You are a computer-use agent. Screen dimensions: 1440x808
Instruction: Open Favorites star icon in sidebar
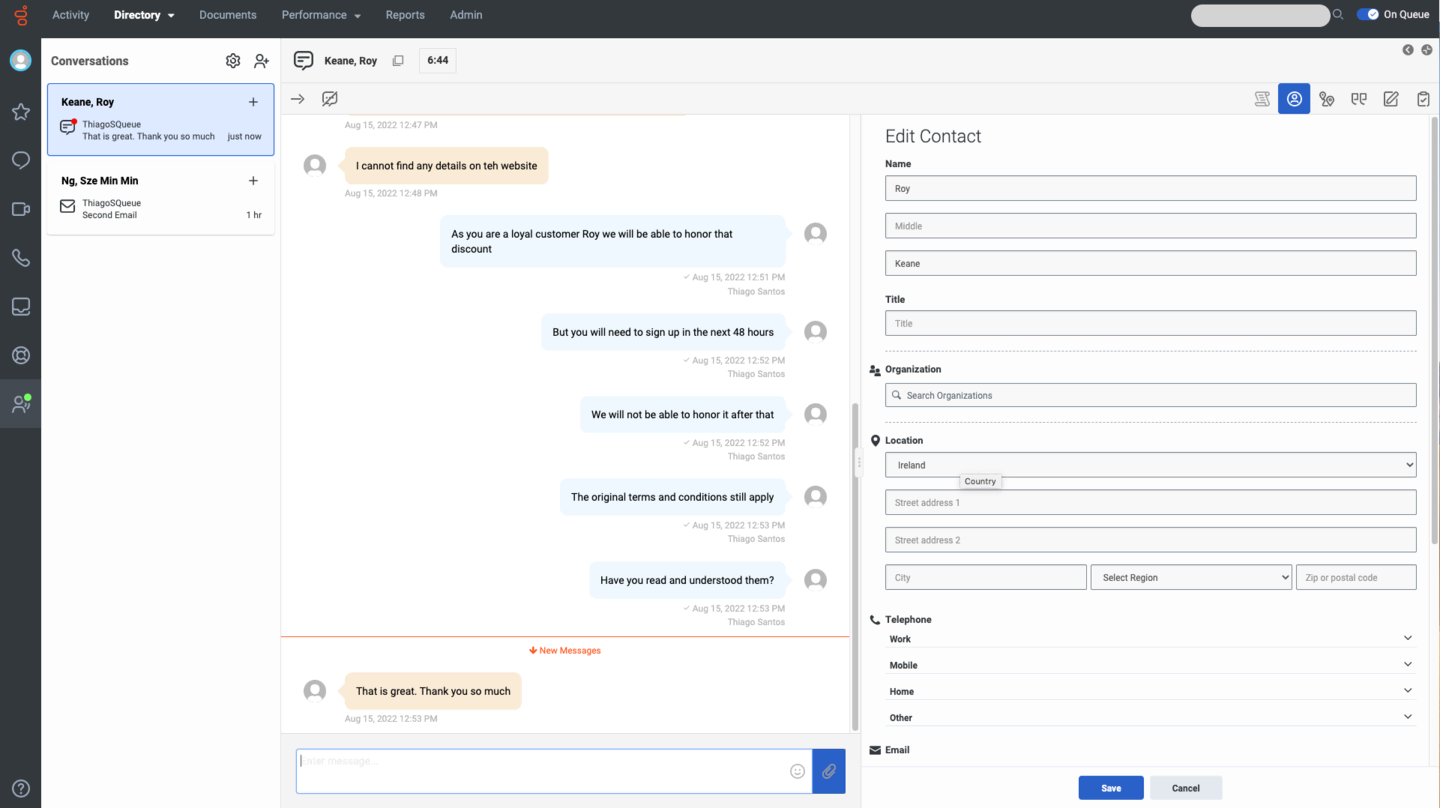click(20, 112)
